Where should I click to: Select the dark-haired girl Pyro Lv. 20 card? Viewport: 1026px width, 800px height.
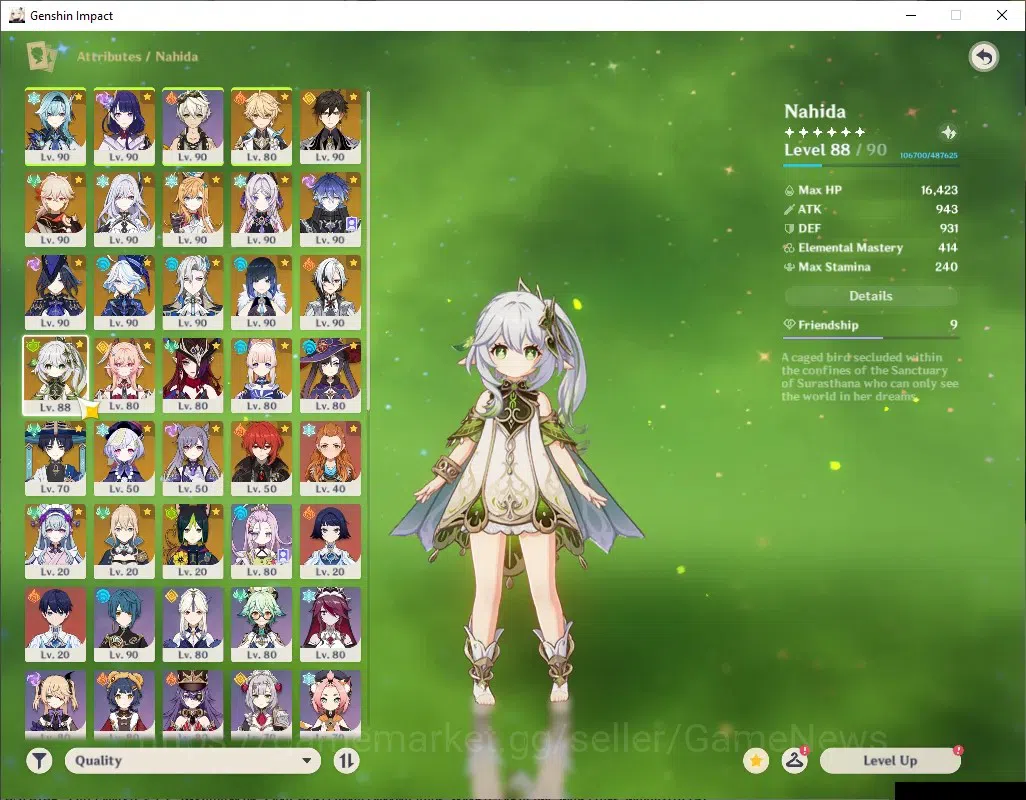330,542
